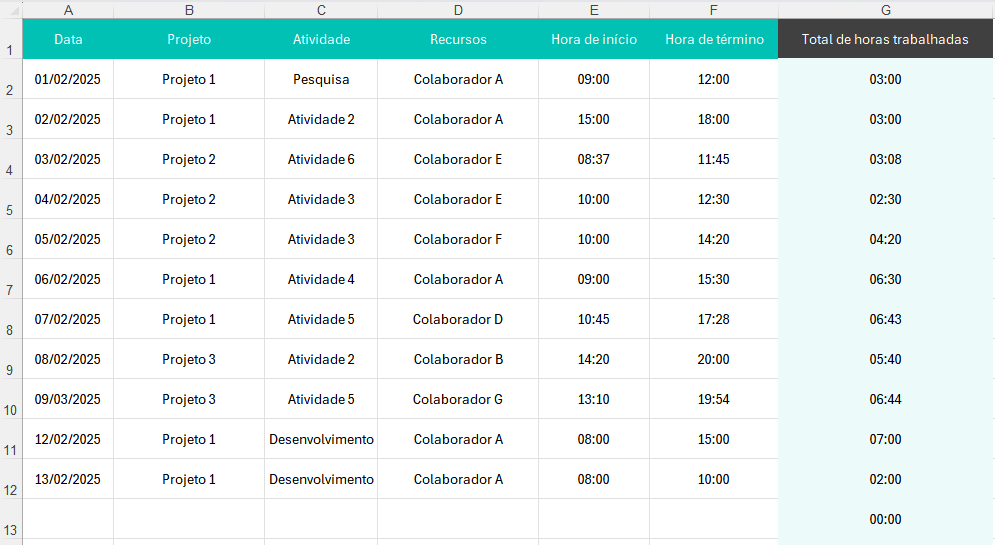This screenshot has height=545, width=995.
Task: Select row 12 header
Action: 10,479
